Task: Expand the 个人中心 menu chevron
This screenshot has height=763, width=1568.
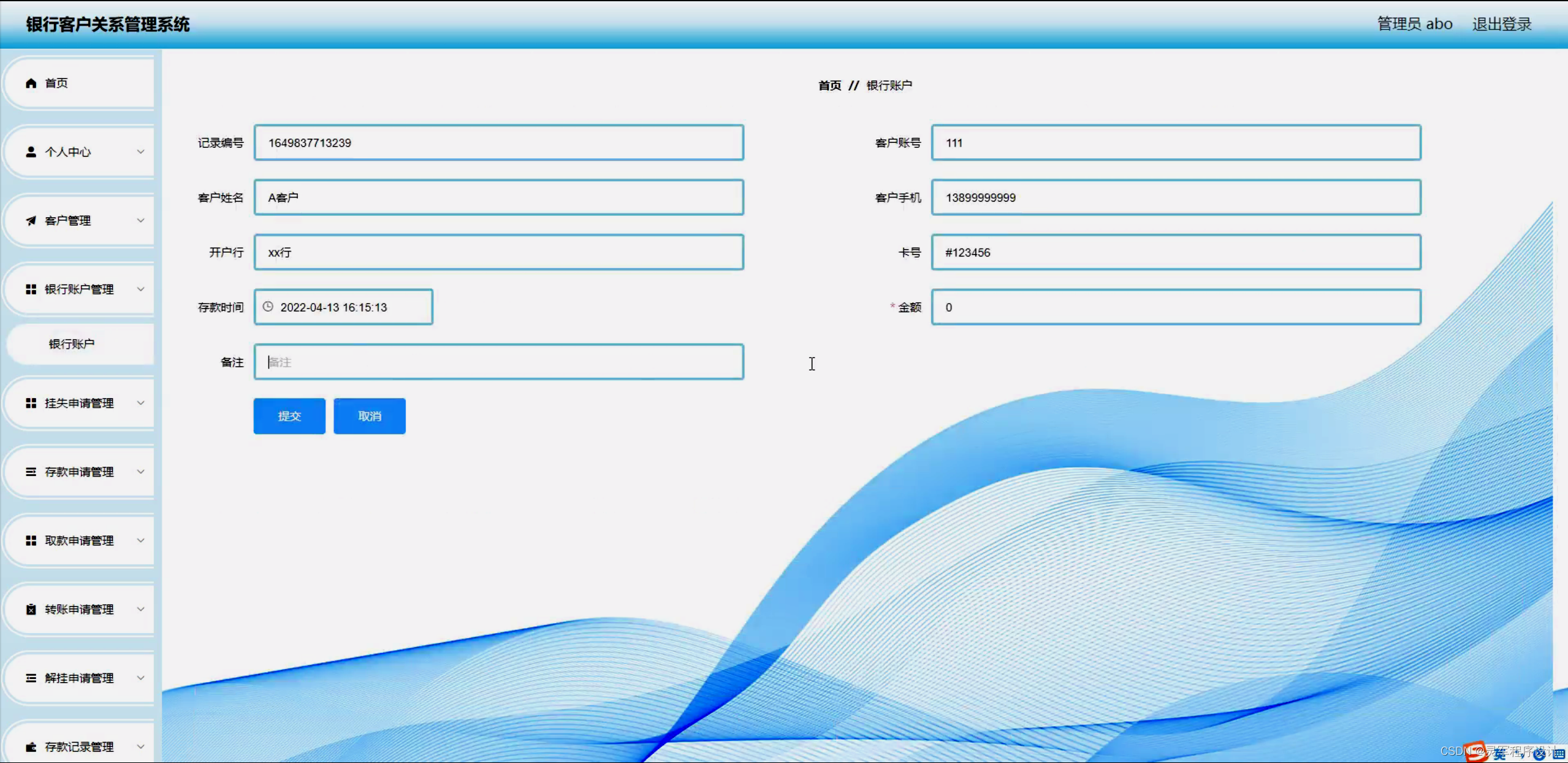Action: [x=140, y=151]
